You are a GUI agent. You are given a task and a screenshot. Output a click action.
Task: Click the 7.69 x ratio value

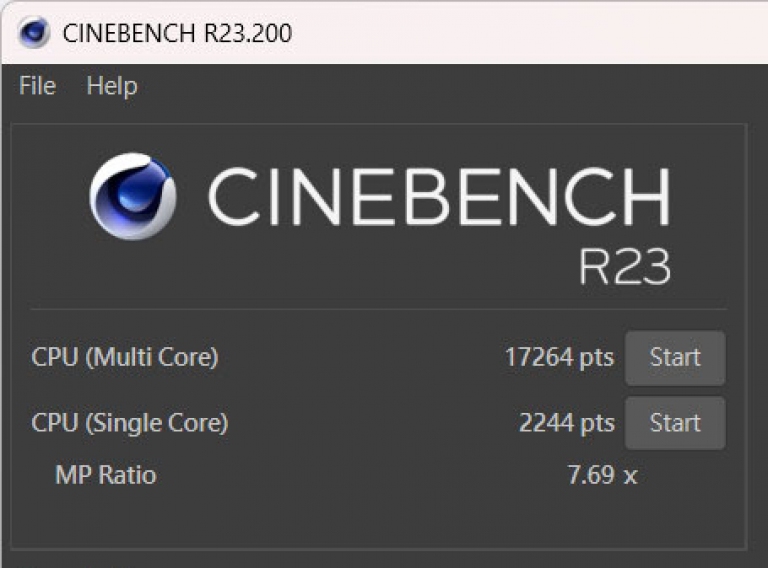coord(602,474)
